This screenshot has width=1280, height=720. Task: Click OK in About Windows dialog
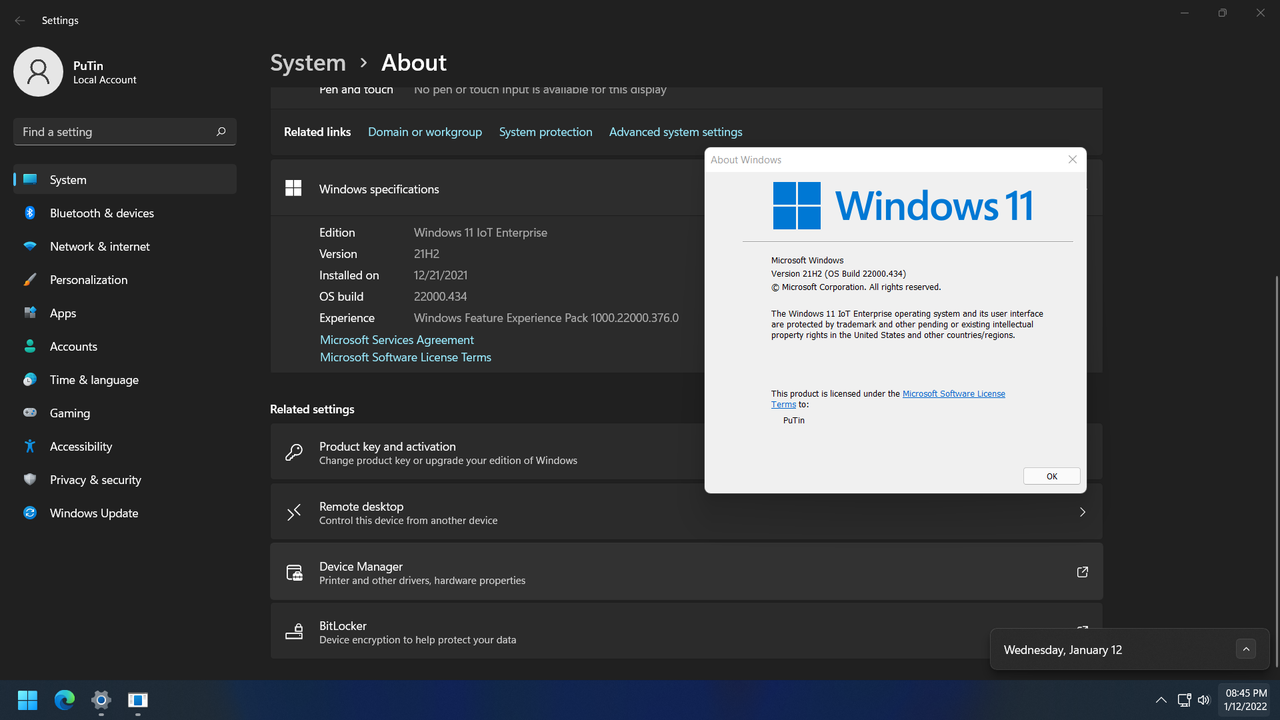point(1051,476)
